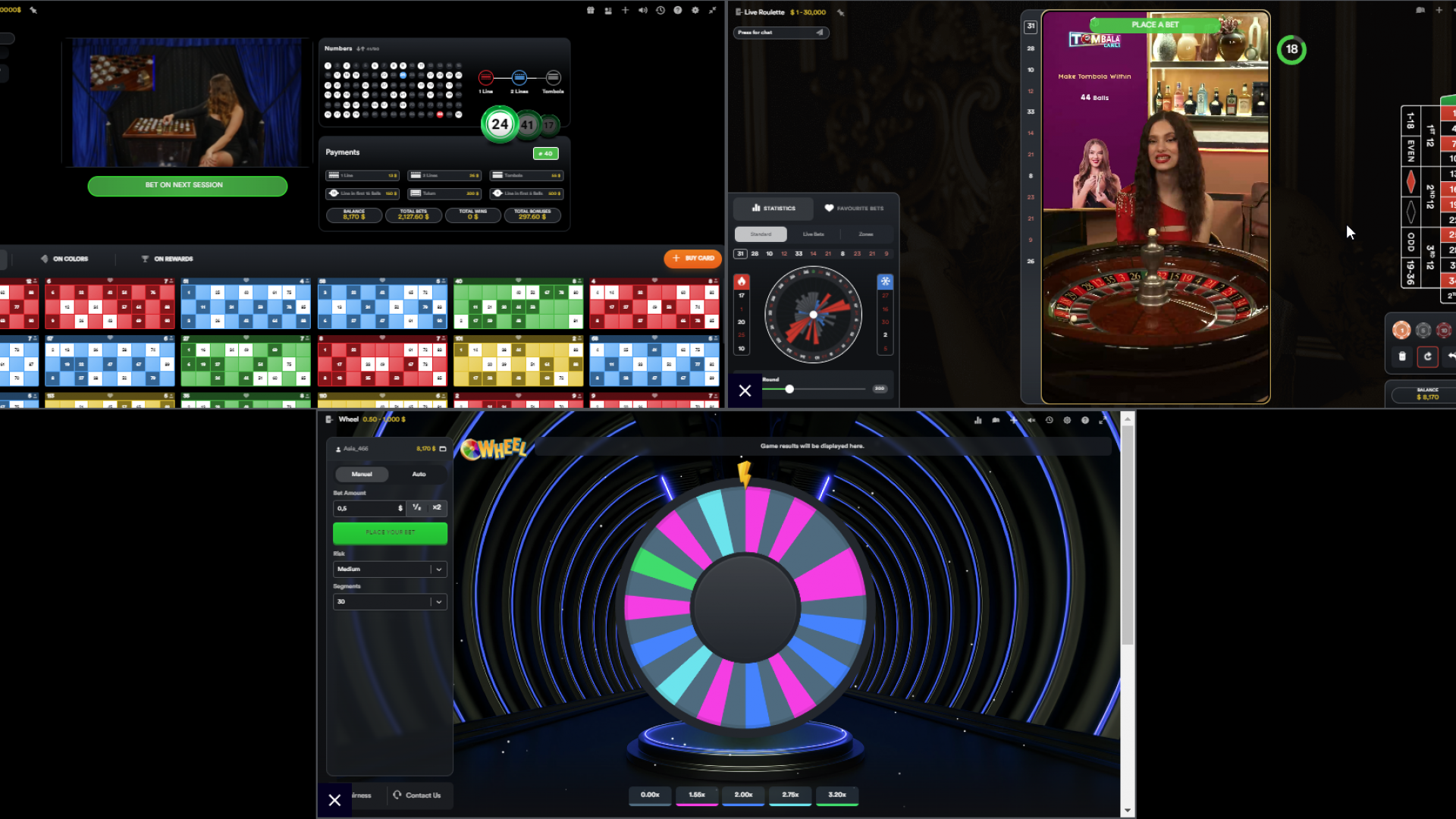Image resolution: width=1456 pixels, height=819 pixels.
Task: Select the 0.00x multiplier tab
Action: tap(650, 795)
